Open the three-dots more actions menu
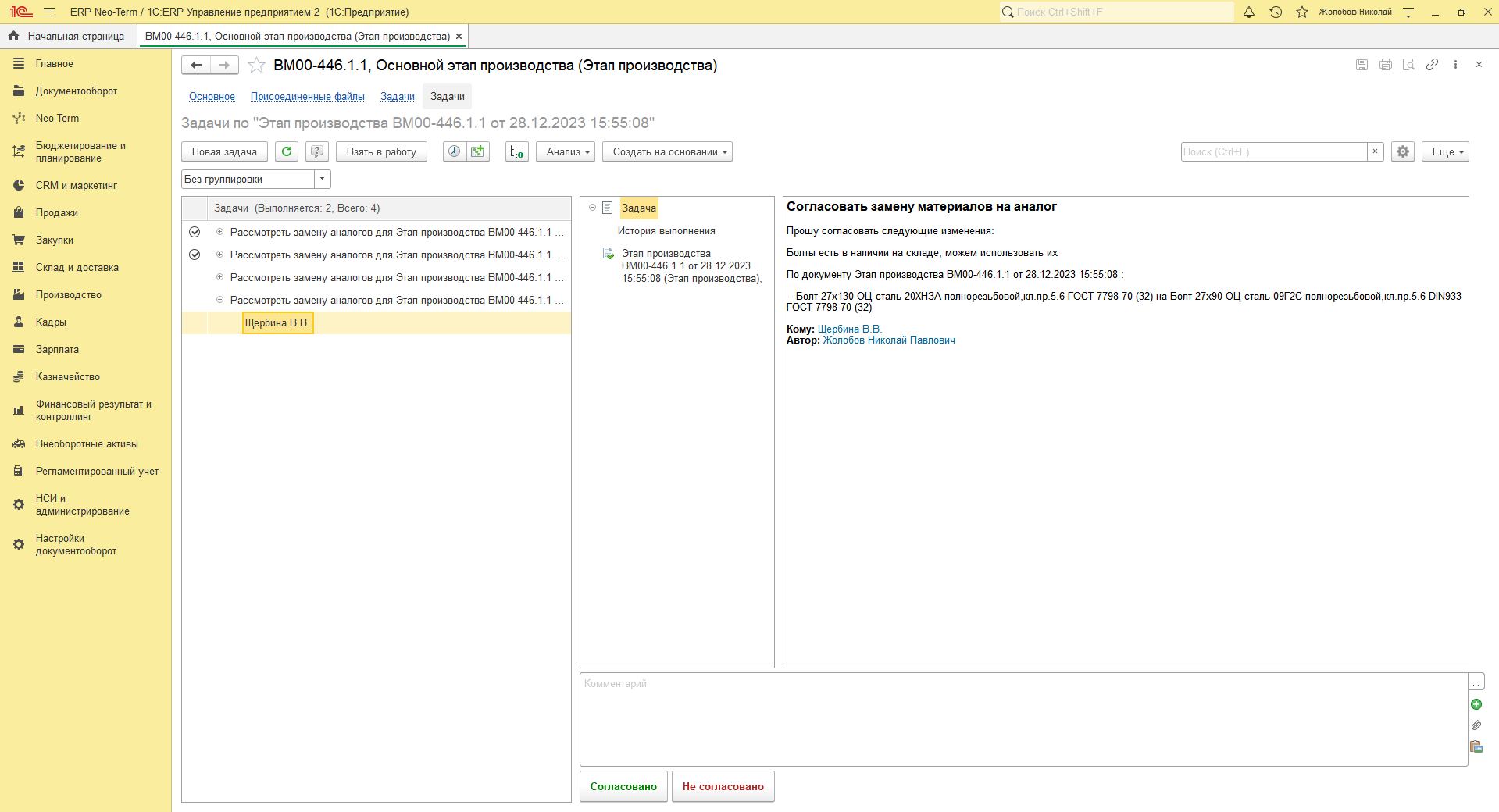 (1455, 65)
